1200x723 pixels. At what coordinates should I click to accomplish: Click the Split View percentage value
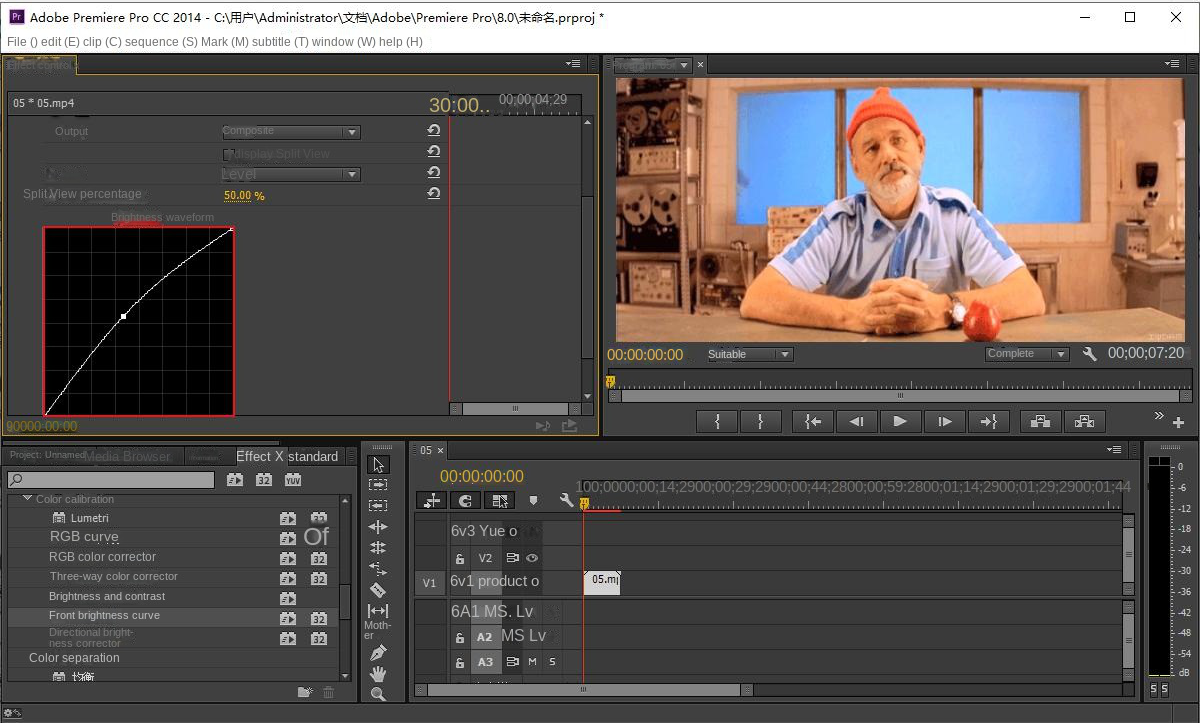[x=244, y=194]
